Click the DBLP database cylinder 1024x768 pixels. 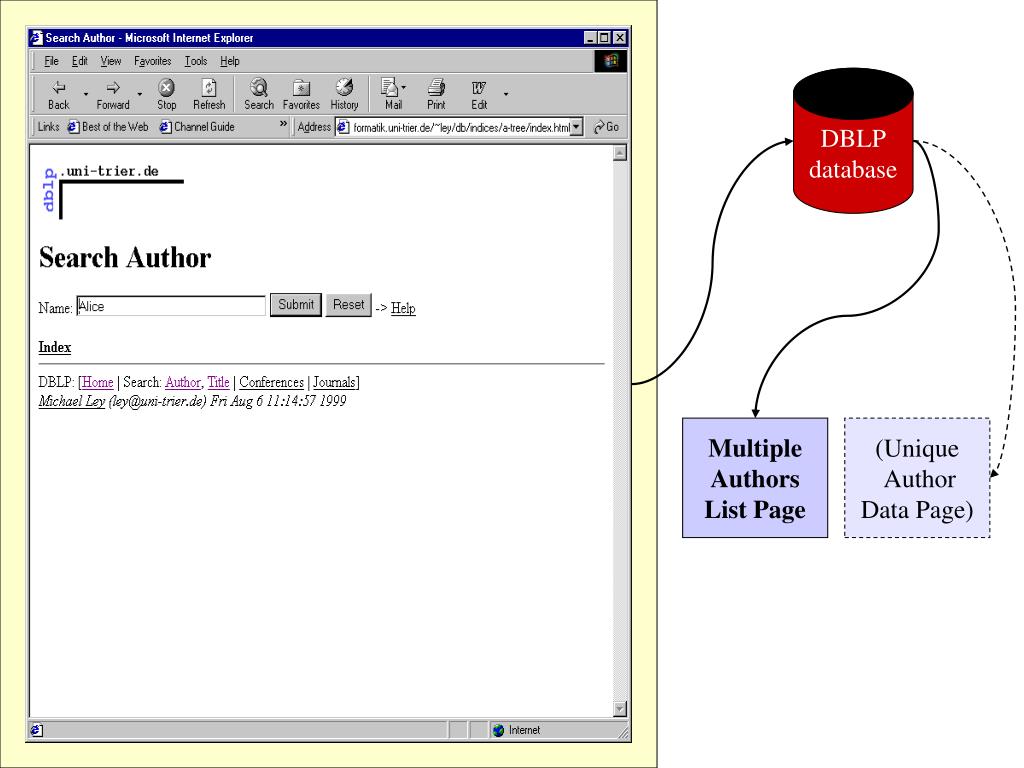tap(853, 140)
